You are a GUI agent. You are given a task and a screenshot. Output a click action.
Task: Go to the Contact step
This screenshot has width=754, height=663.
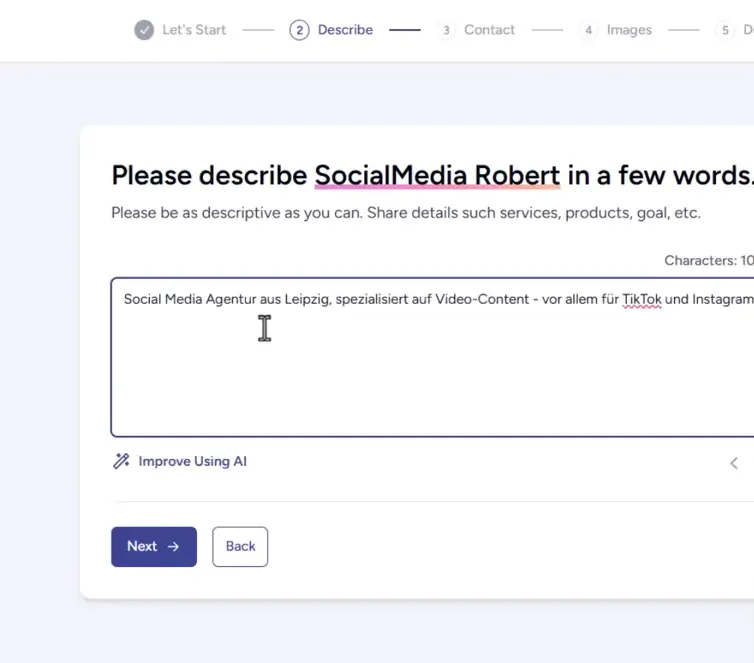[x=489, y=30]
